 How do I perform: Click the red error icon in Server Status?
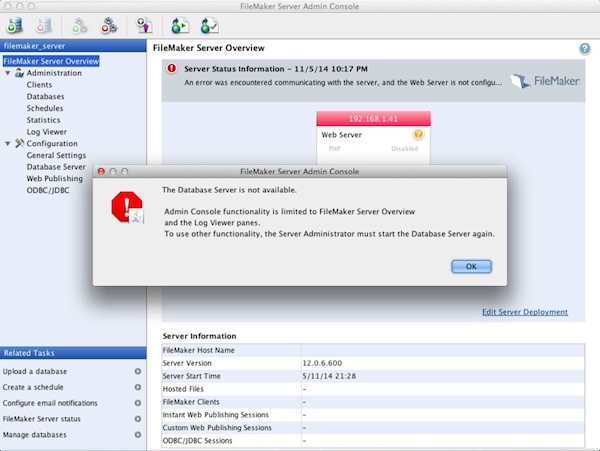click(x=171, y=68)
